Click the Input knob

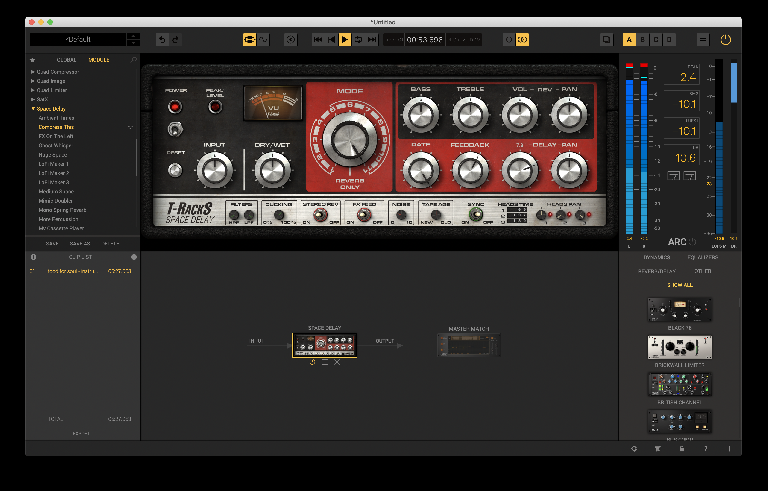click(x=215, y=170)
